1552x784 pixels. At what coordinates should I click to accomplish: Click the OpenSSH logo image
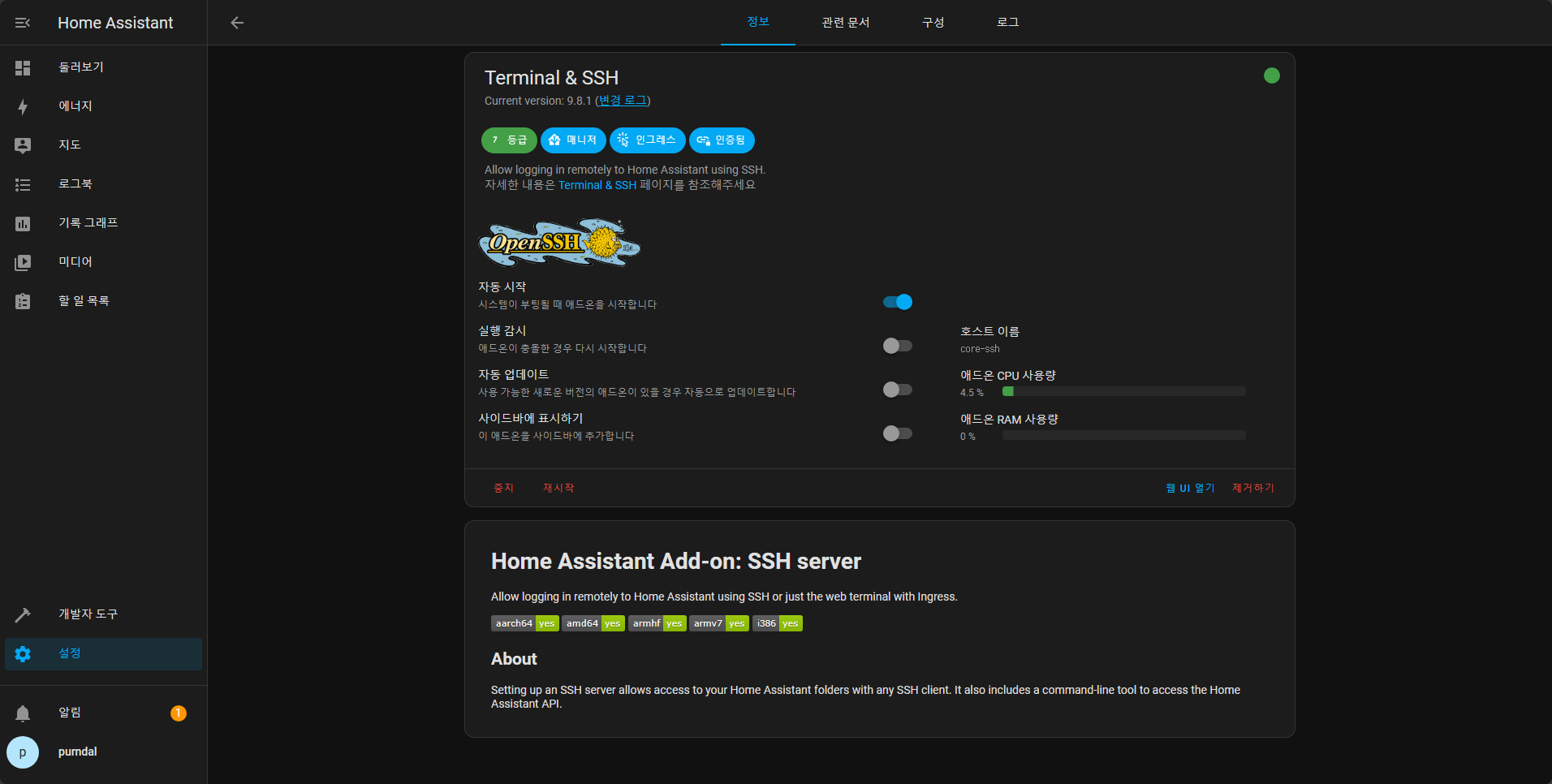[x=560, y=243]
